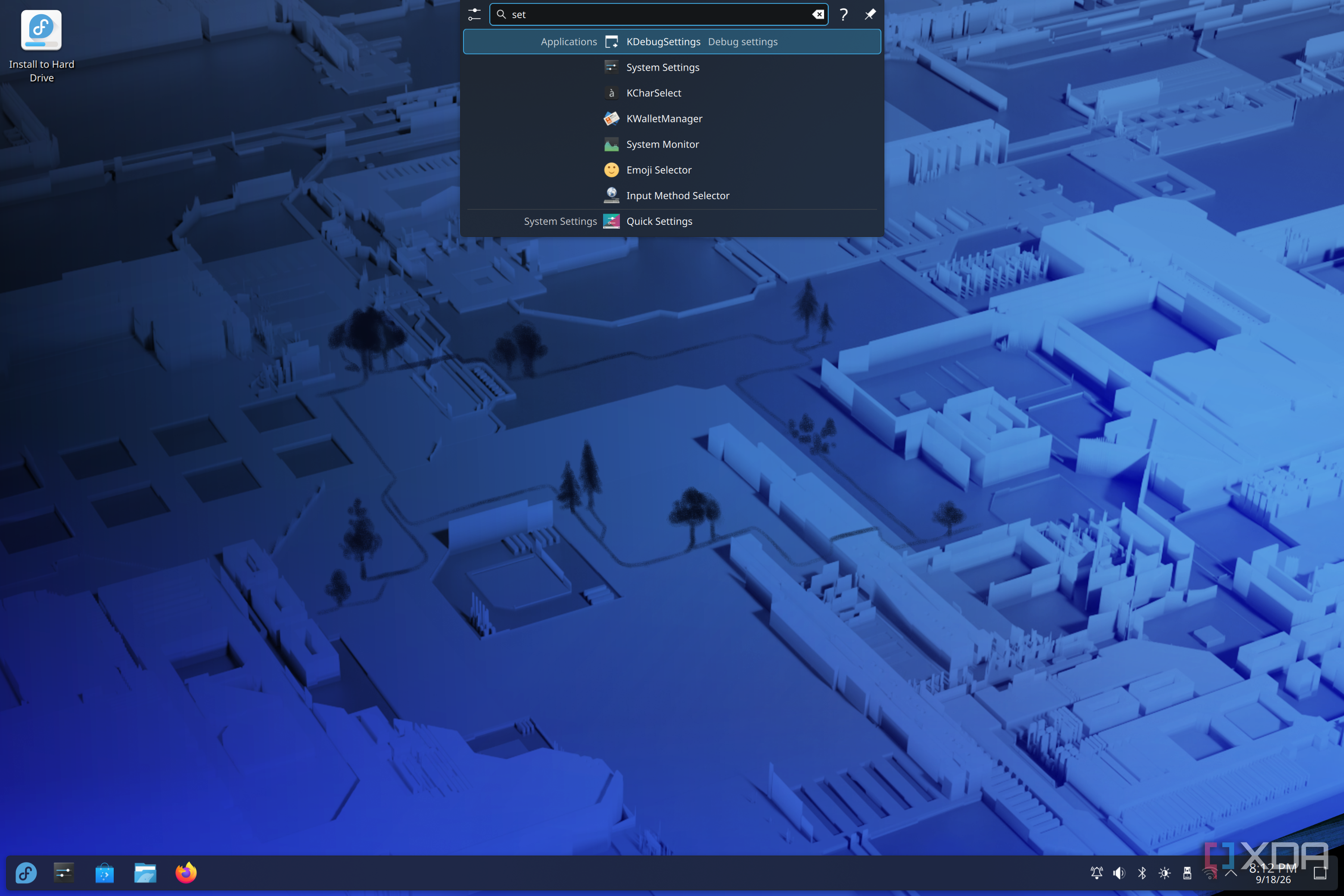Open notifications bell in system tray

pyautogui.click(x=1097, y=873)
